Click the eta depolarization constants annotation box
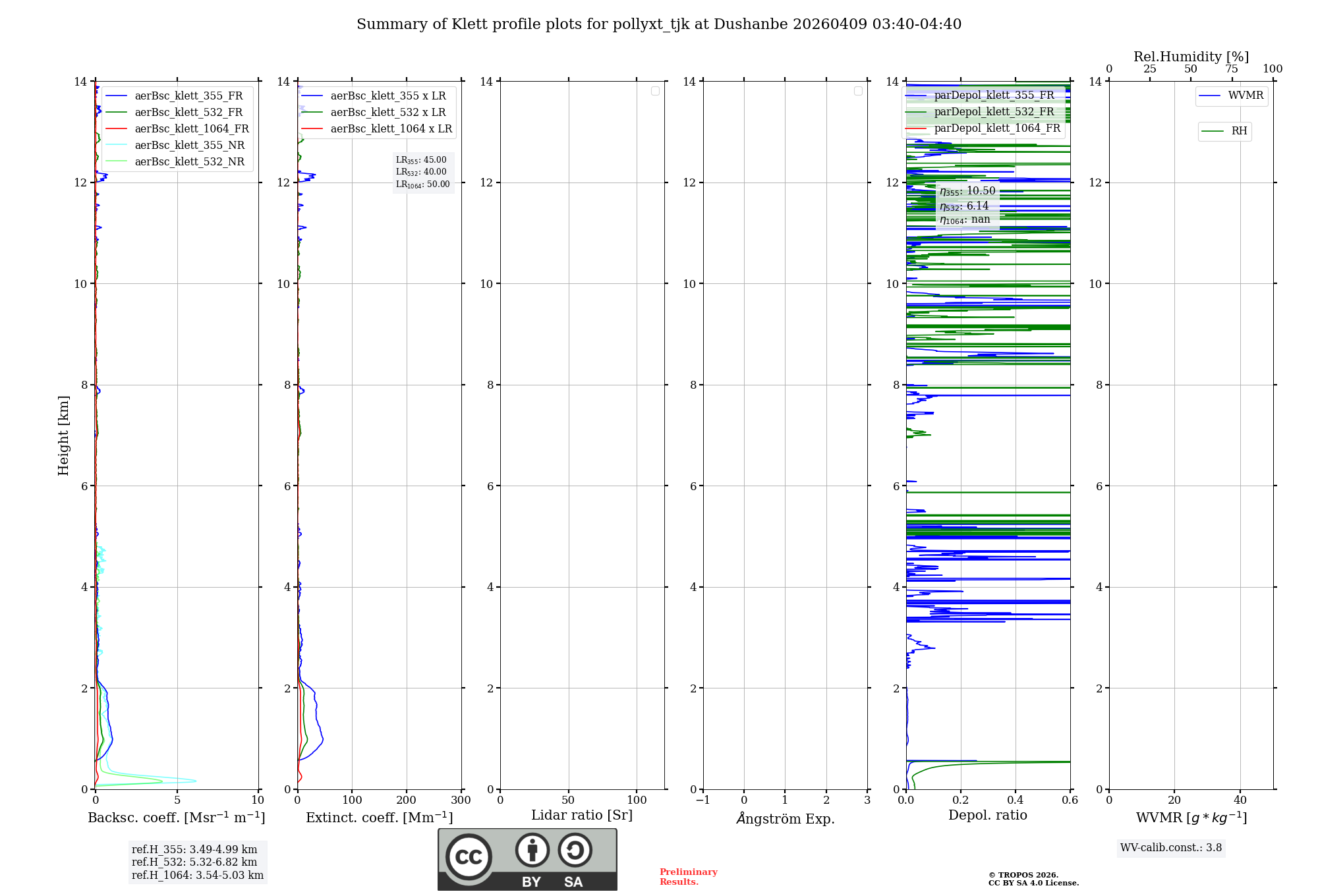Image resolution: width=1318 pixels, height=896 pixels. (967, 206)
